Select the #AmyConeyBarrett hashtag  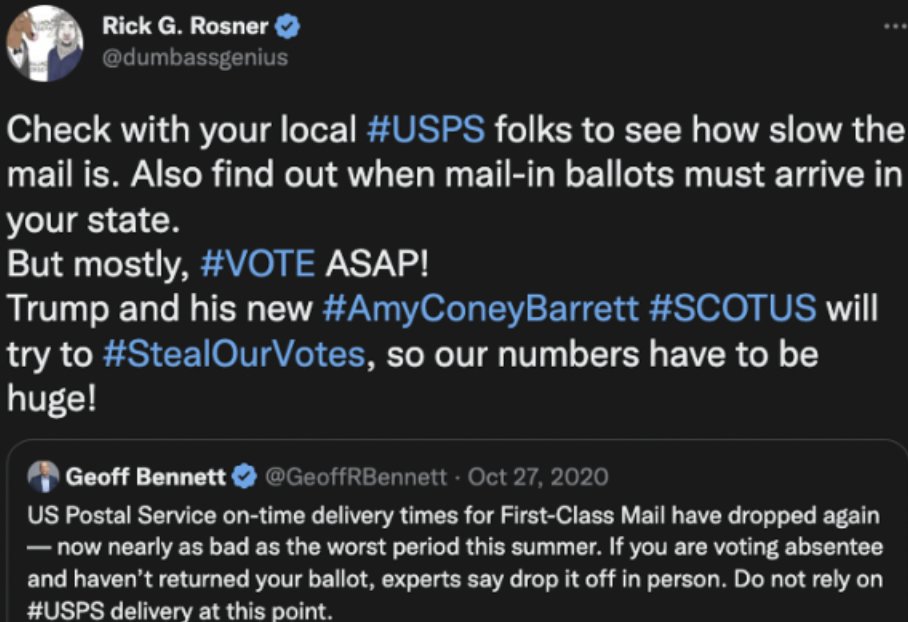coord(480,307)
